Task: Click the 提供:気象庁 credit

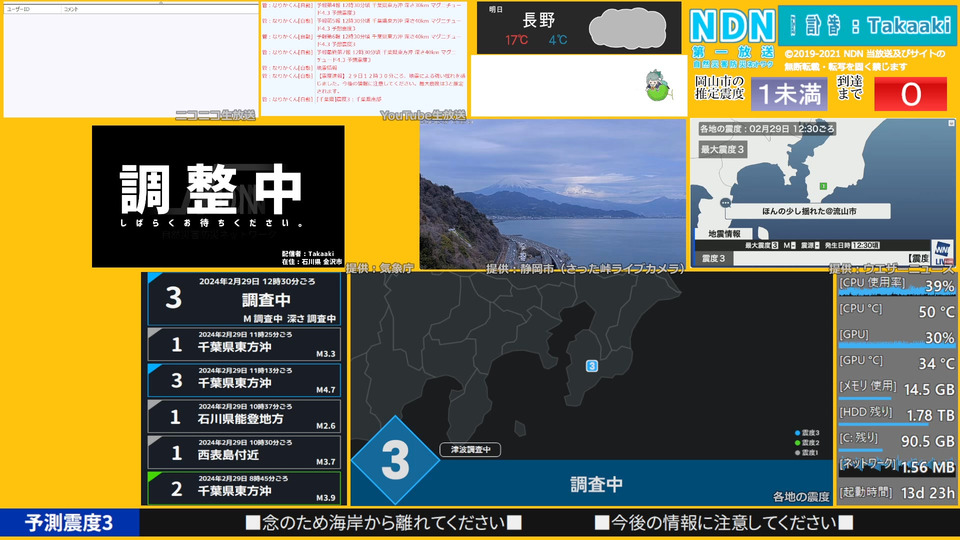Action: (380, 268)
